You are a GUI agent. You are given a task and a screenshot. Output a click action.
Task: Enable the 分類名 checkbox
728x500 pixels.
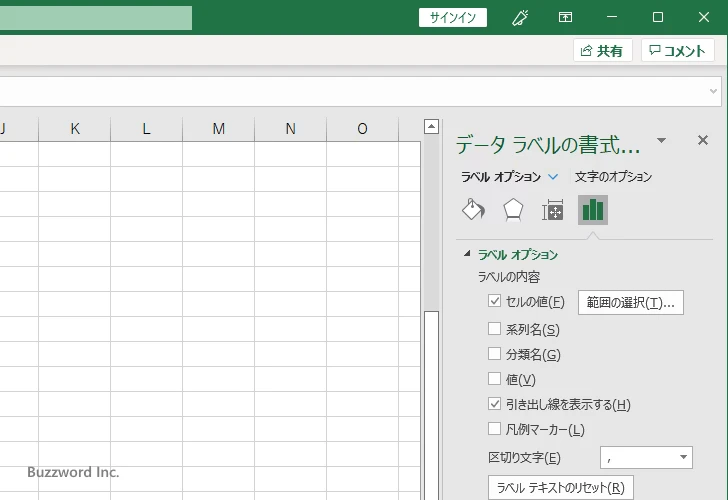(494, 354)
